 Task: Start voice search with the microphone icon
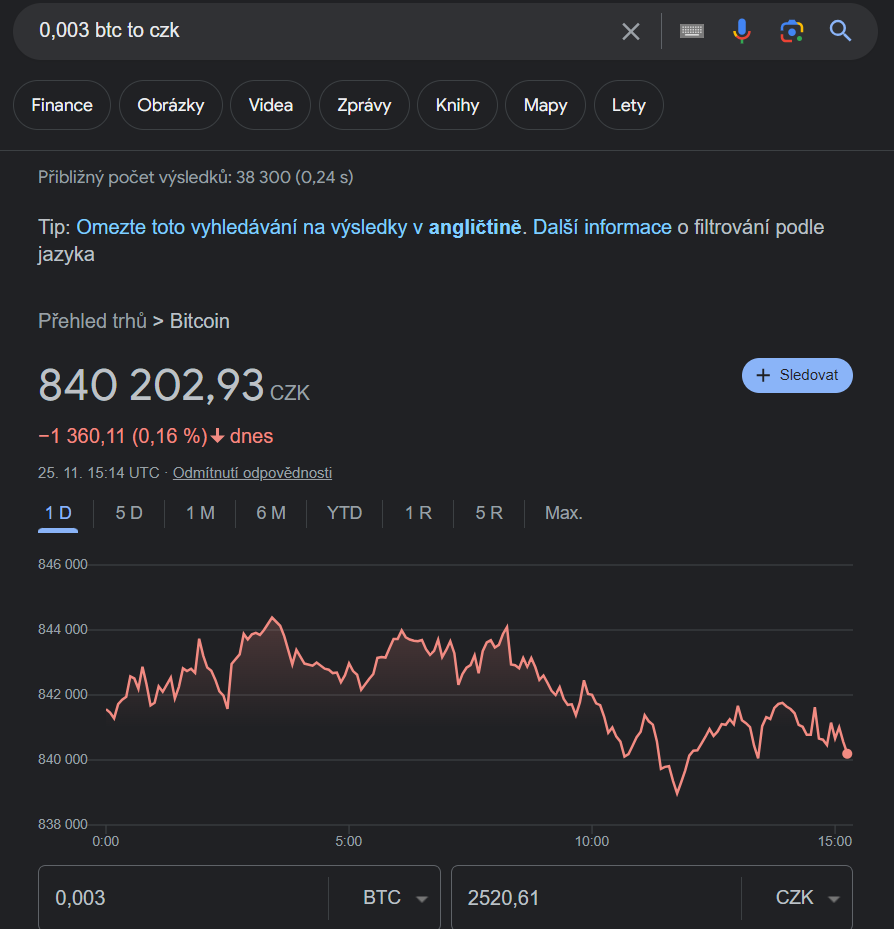[741, 31]
